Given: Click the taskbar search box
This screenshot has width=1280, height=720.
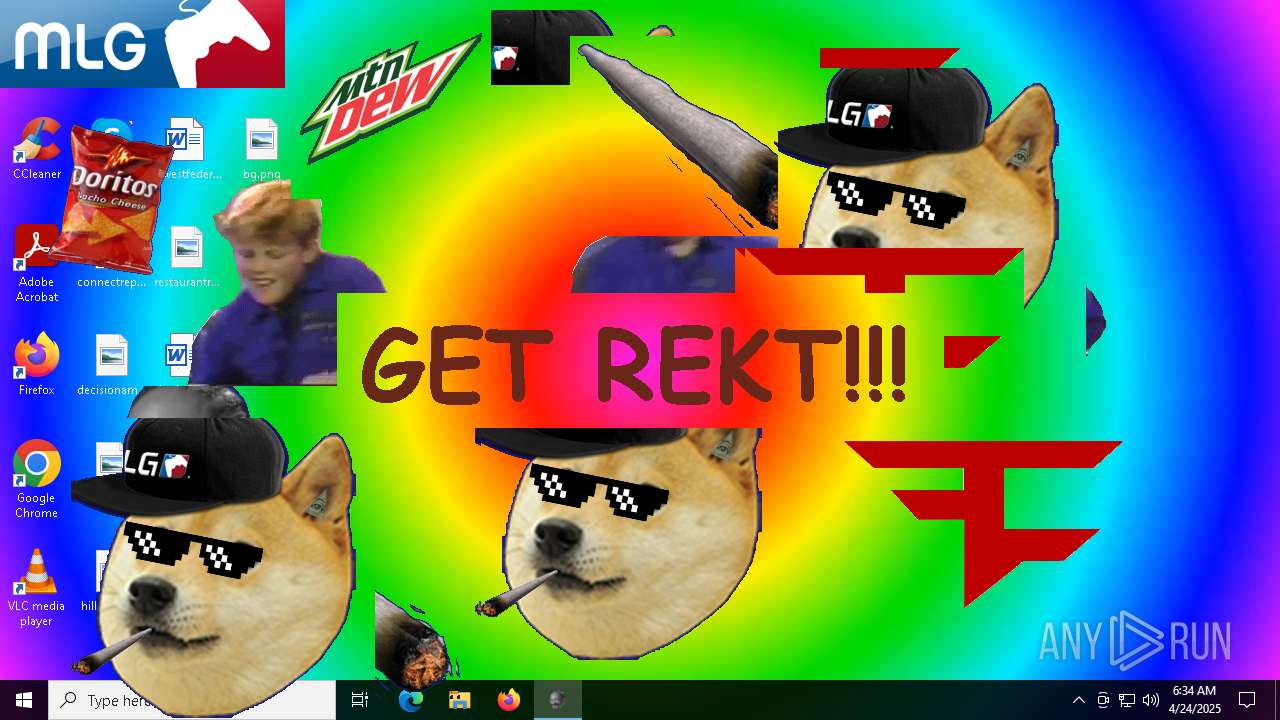Looking at the screenshot, I should point(192,700).
